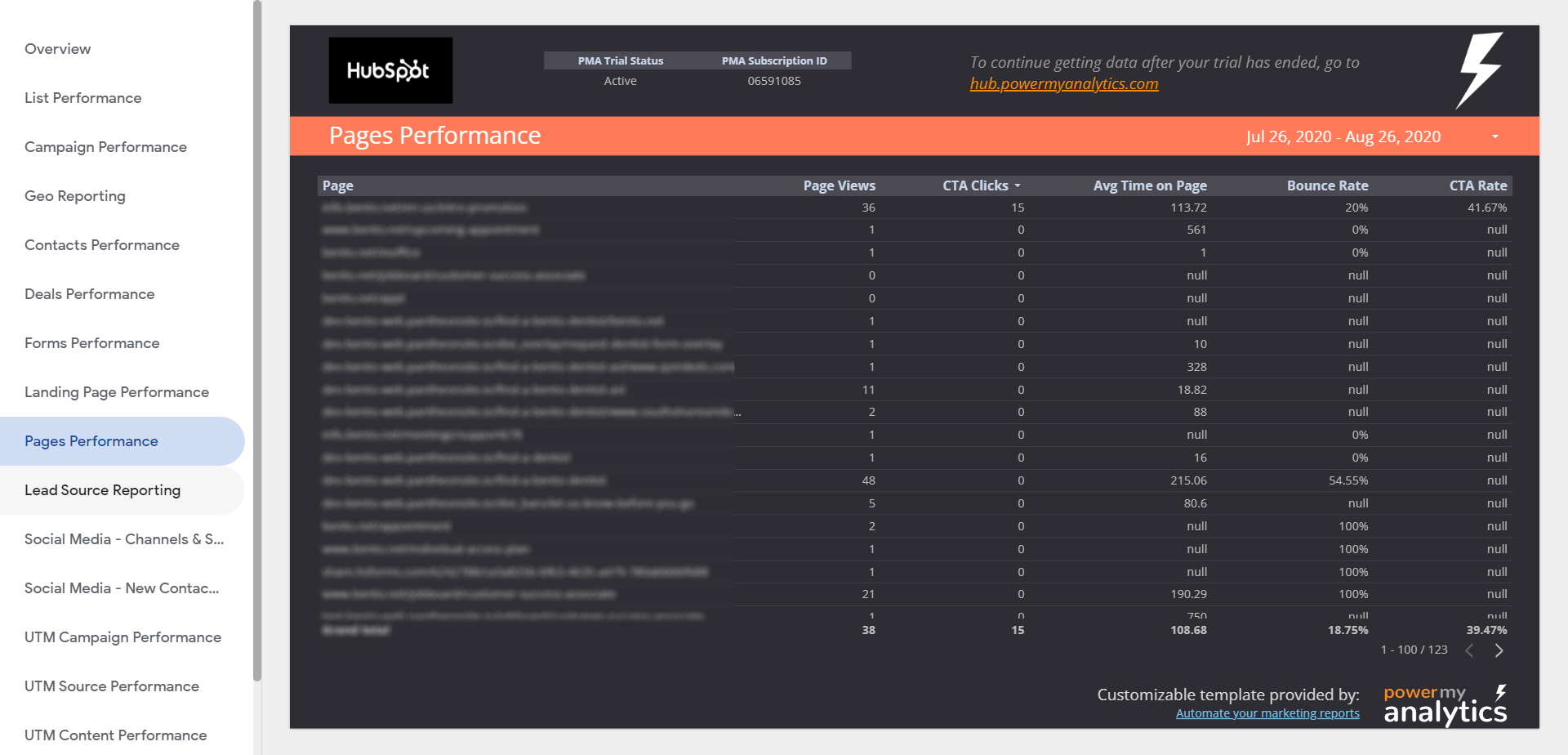1568x755 pixels.
Task: Sort table by Bounce Rate header
Action: pos(1327,185)
